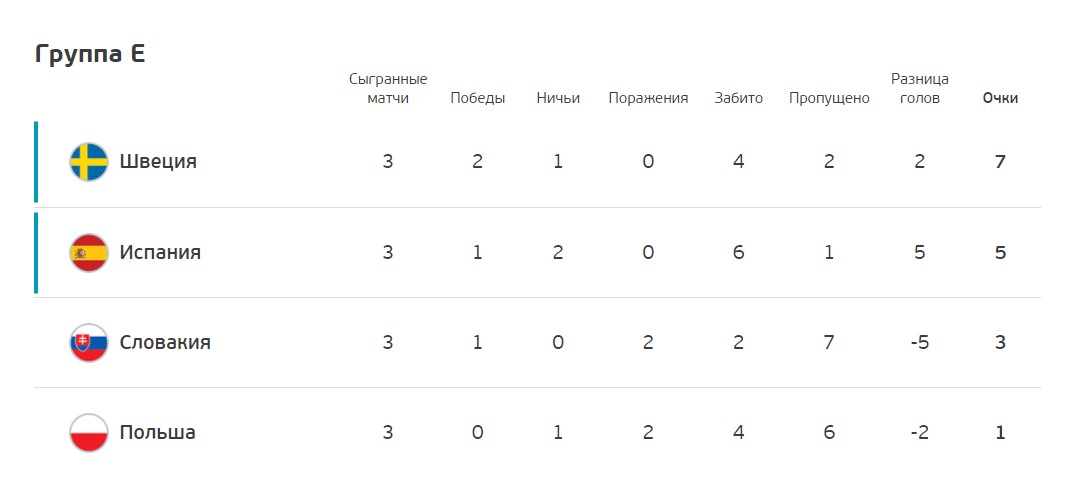This screenshot has width=1075, height=492.
Task: Click the Slovakia flag icon
Action: [x=89, y=343]
